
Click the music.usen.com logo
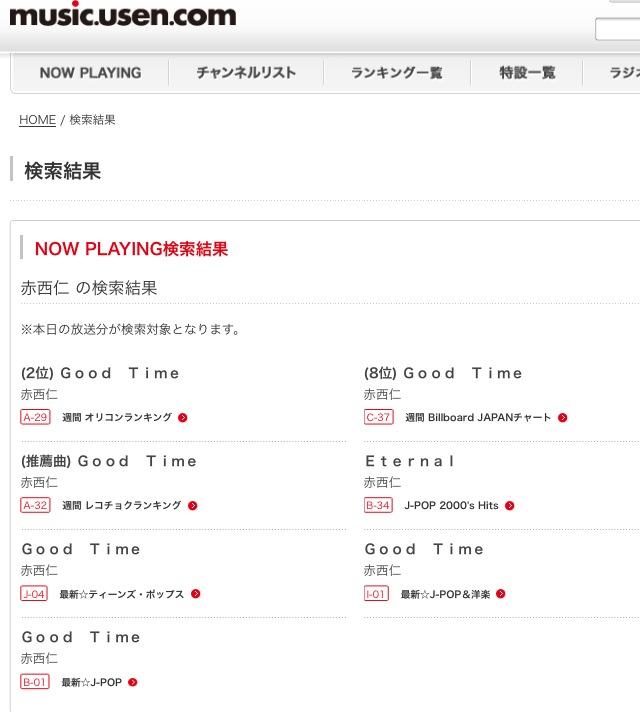[123, 15]
